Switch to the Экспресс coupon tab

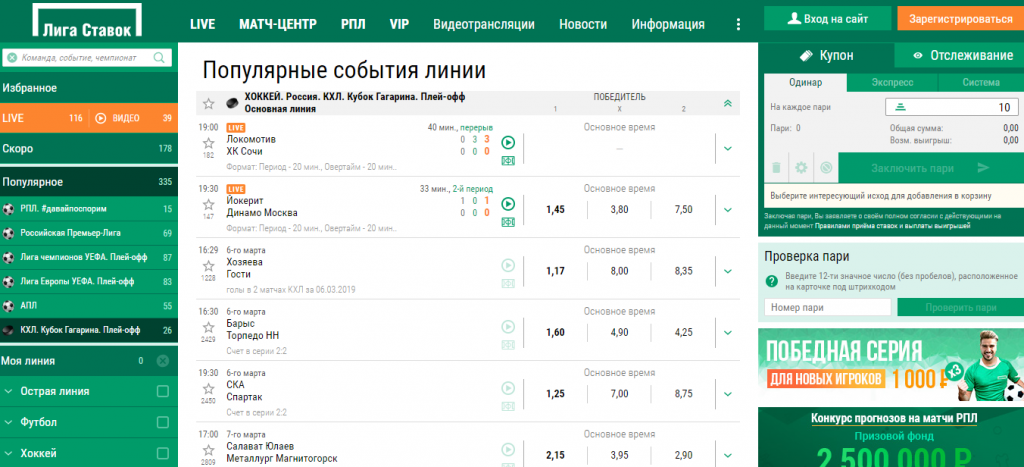(892, 82)
